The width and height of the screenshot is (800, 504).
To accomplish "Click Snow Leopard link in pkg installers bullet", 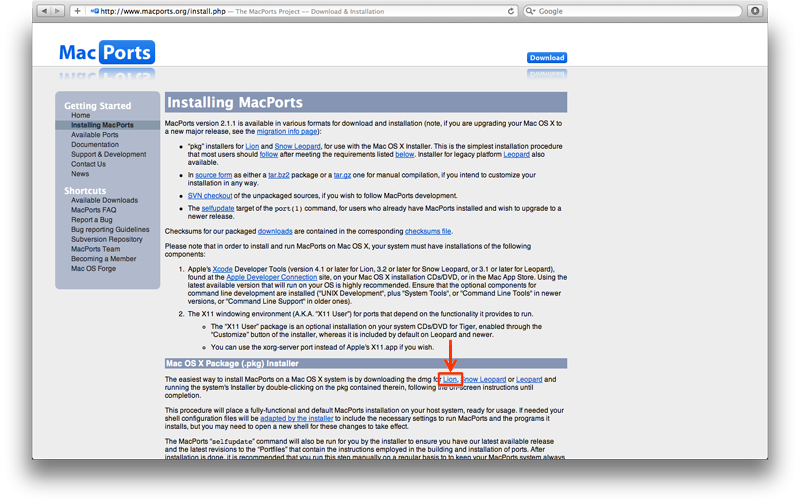I will tap(297, 146).
